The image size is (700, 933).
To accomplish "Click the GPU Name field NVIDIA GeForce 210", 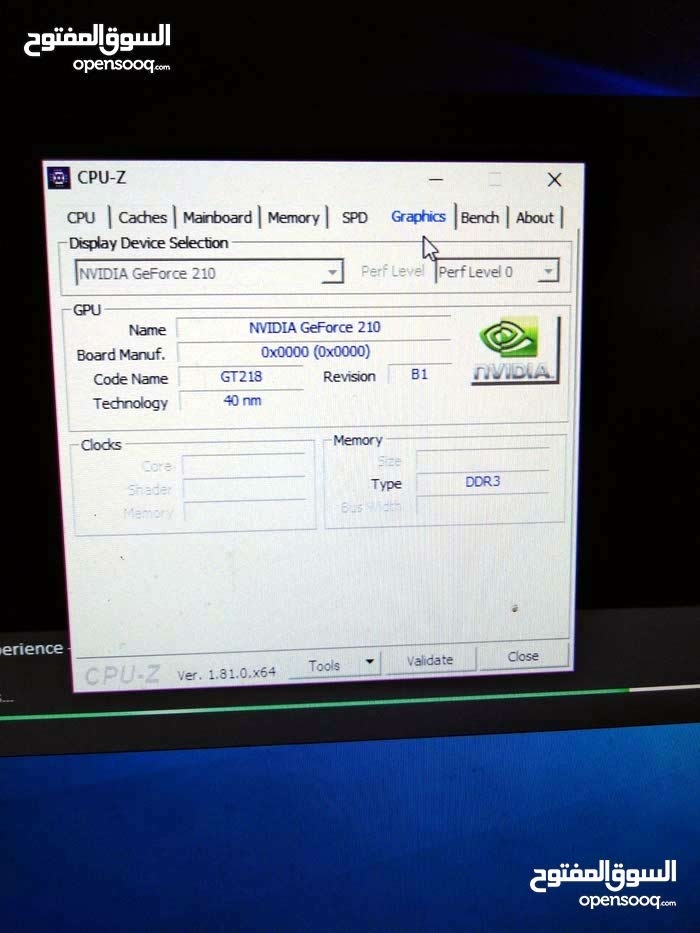I will pyautogui.click(x=314, y=327).
